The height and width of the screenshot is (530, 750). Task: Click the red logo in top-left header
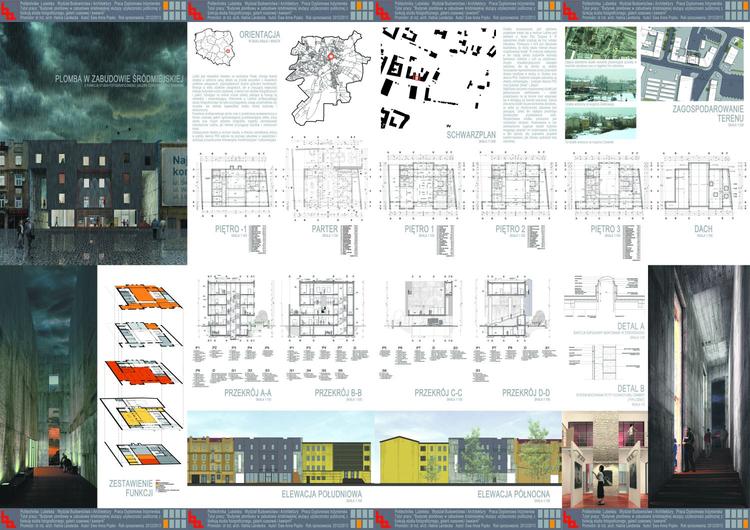point(8,11)
